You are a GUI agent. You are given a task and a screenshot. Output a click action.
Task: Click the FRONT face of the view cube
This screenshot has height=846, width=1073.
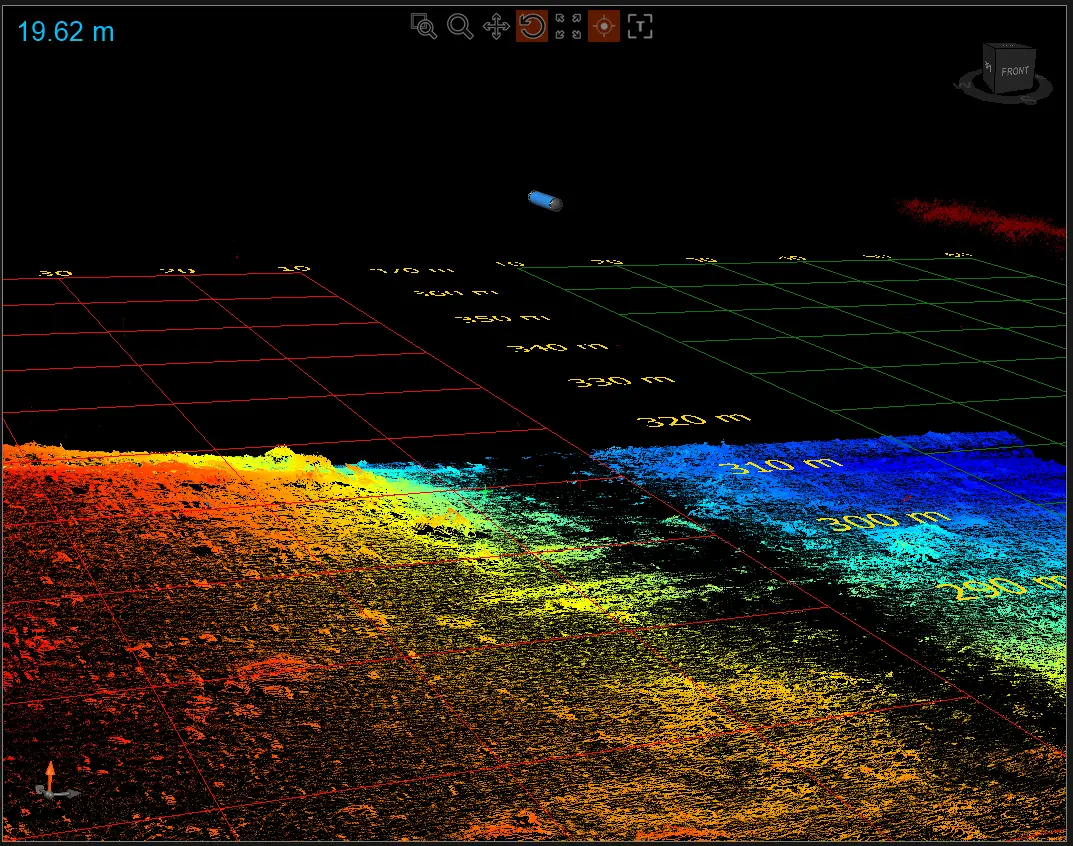[x=1014, y=72]
